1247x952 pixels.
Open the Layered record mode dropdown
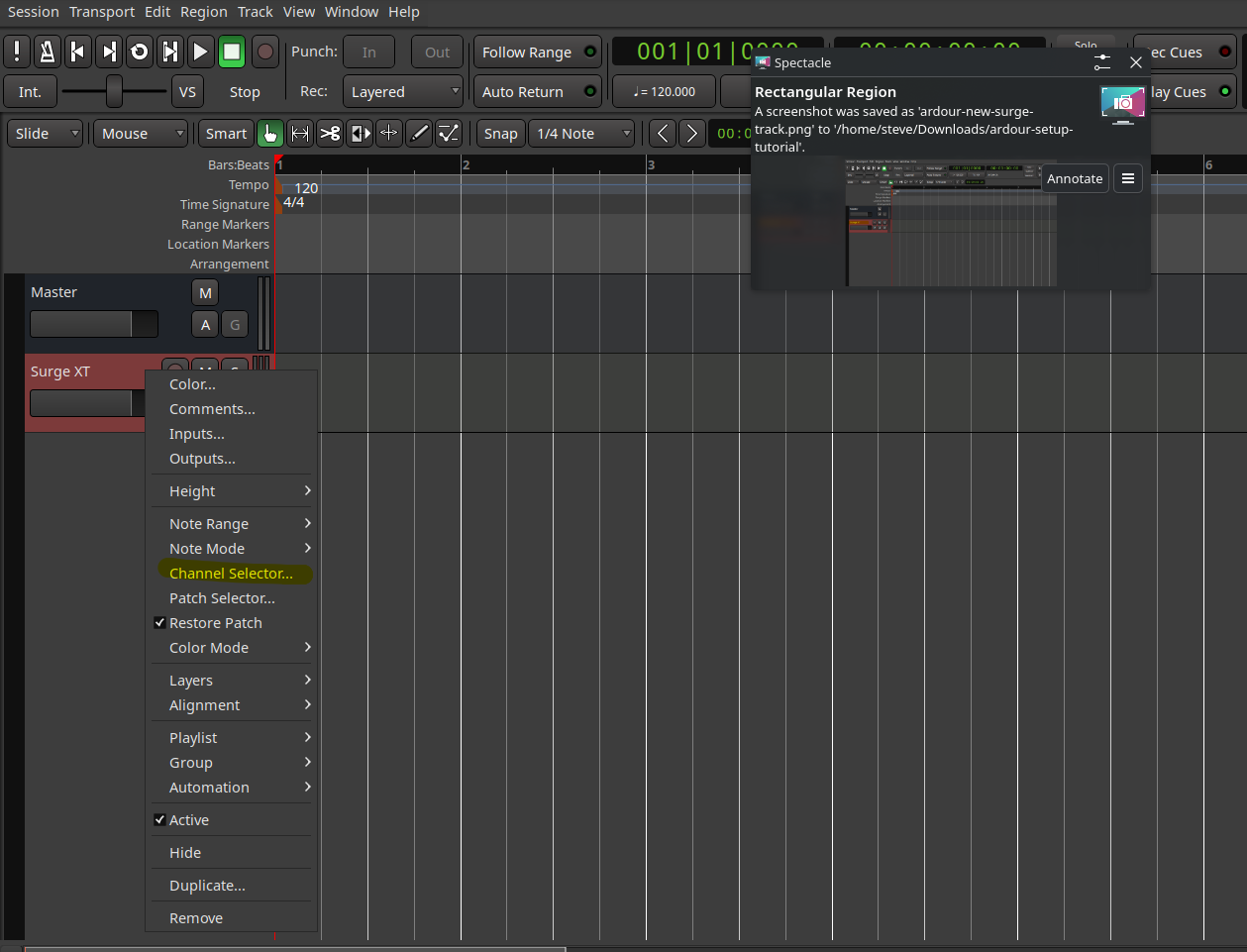[x=403, y=91]
